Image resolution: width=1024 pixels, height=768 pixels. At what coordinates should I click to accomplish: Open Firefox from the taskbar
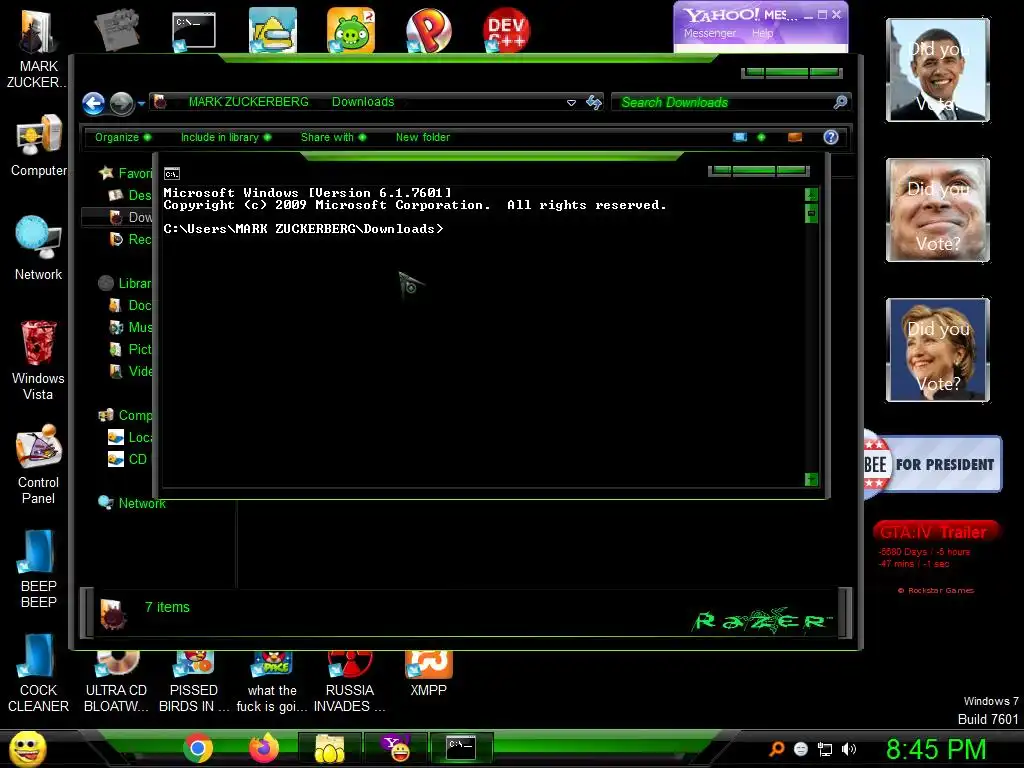264,748
